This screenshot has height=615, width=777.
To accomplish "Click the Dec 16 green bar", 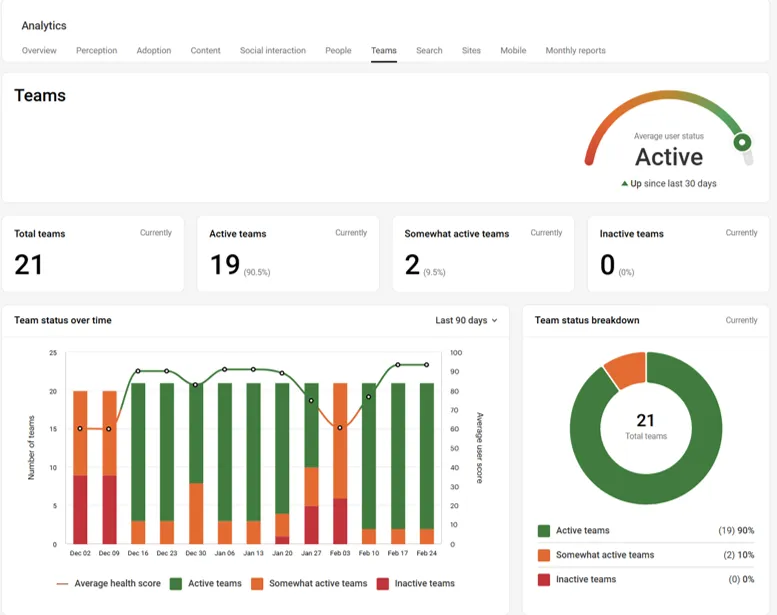I will pyautogui.click(x=138, y=452).
